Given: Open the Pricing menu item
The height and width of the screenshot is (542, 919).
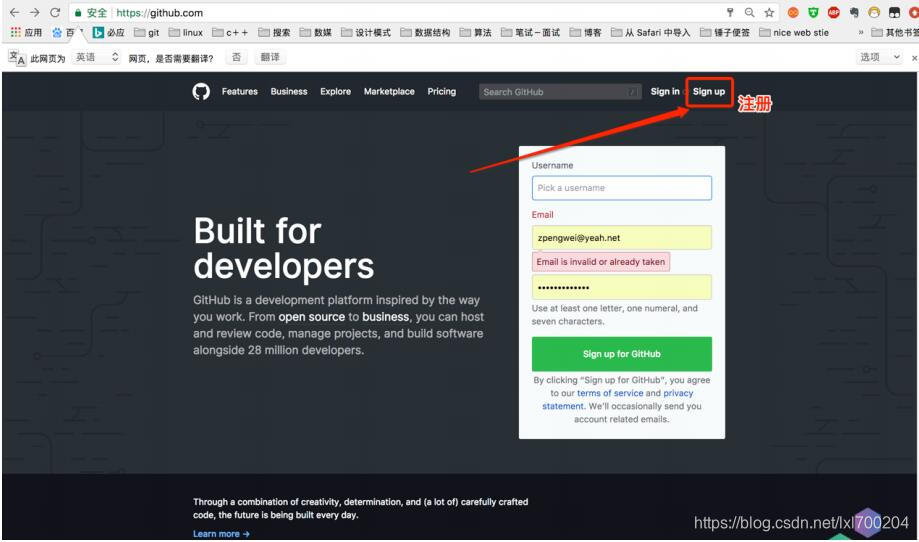Looking at the screenshot, I should [441, 91].
